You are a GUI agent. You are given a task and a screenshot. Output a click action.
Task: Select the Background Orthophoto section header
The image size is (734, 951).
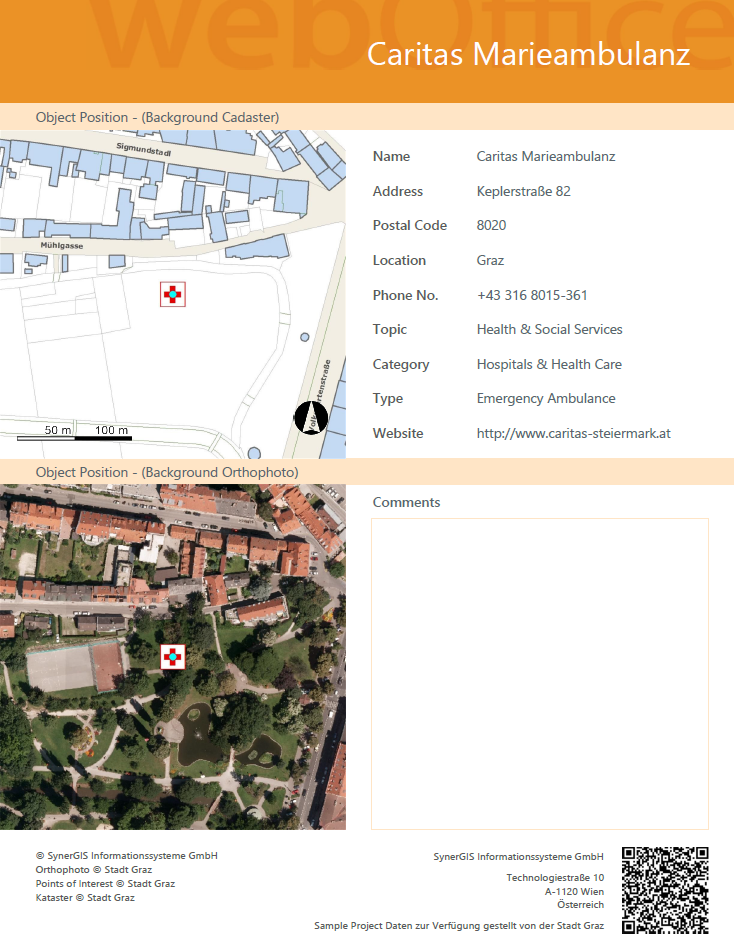166,471
